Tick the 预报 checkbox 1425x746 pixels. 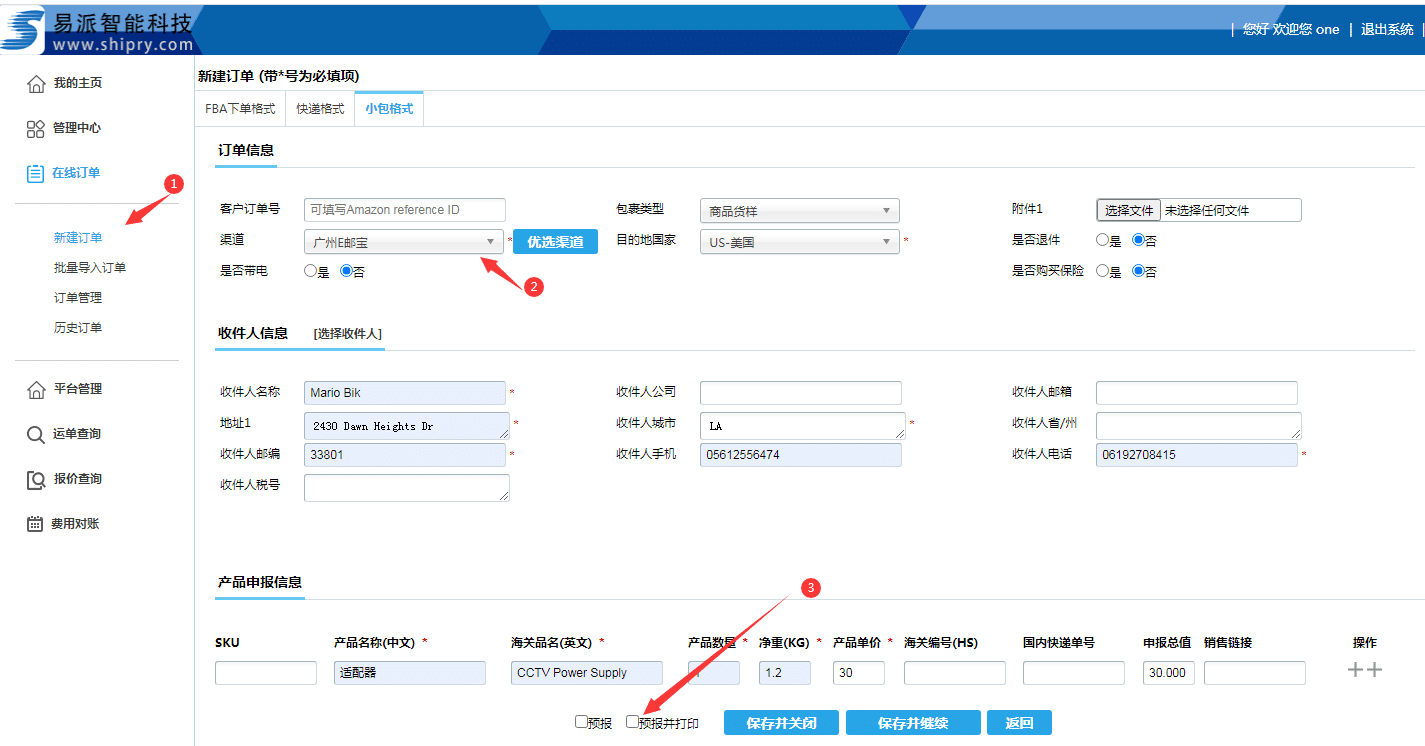(x=581, y=721)
